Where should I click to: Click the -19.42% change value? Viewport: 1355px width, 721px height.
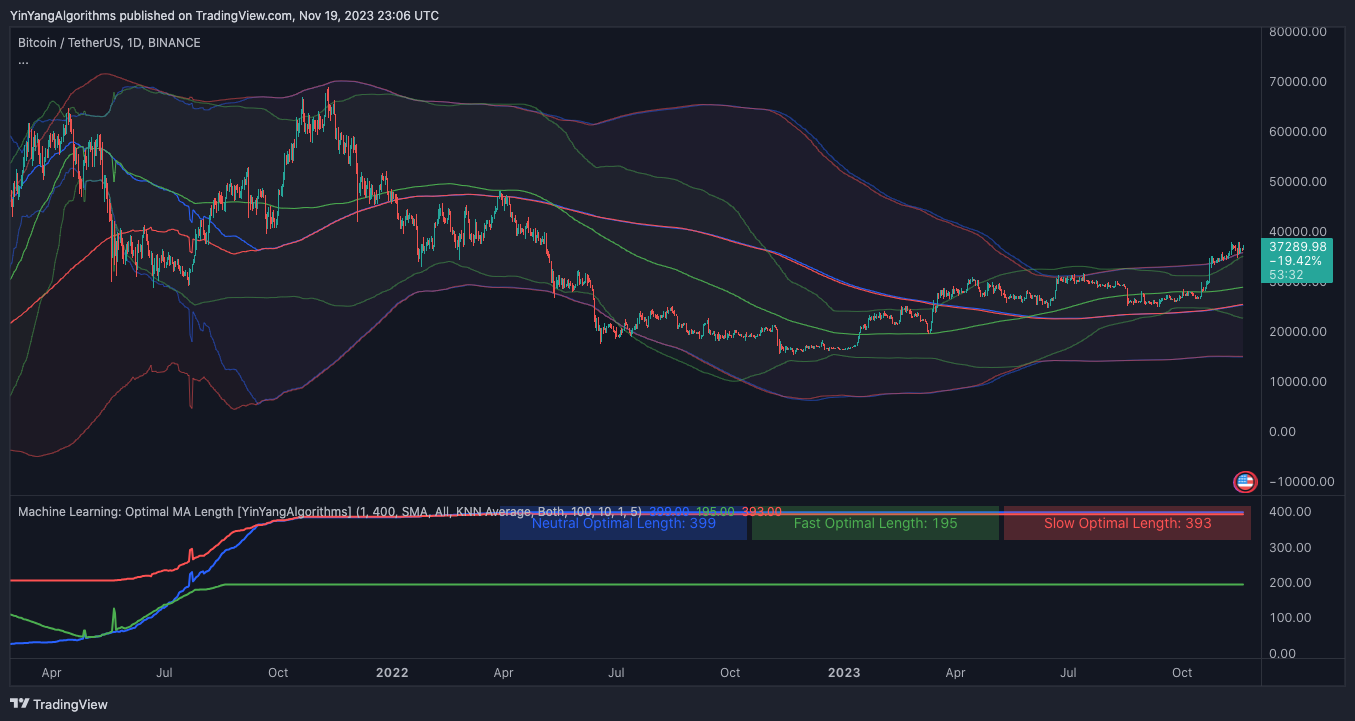coord(1294,260)
